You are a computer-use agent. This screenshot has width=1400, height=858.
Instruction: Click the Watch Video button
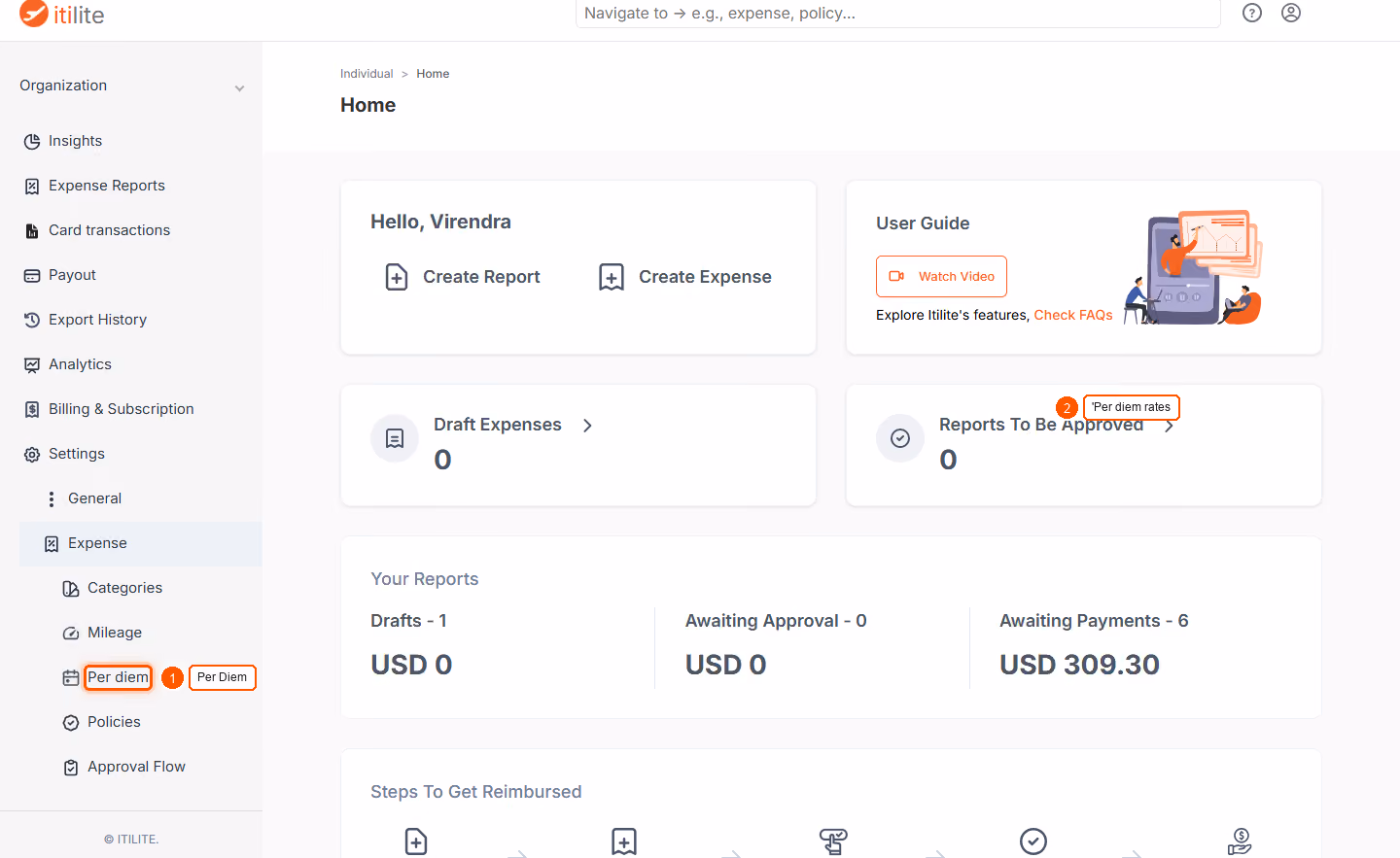pos(941,277)
